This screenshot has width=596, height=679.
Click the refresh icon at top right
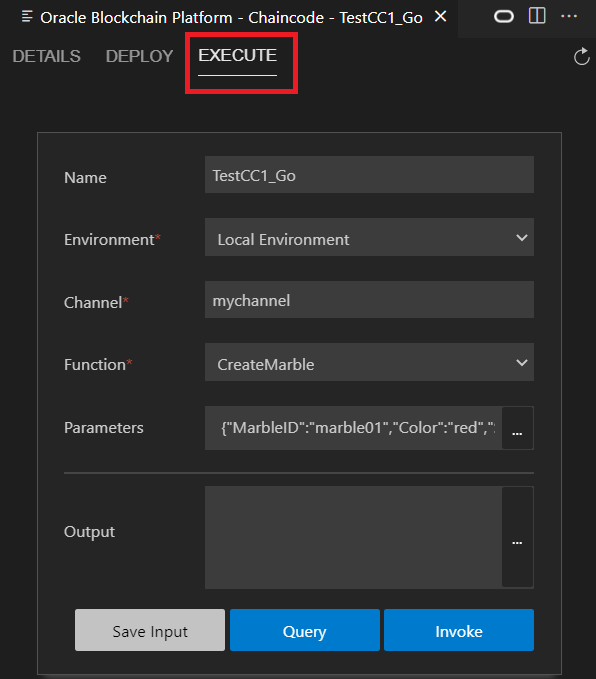[581, 57]
